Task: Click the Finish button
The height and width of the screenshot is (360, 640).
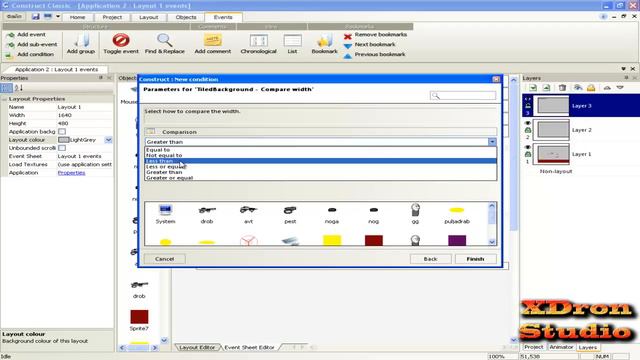Action: pyautogui.click(x=476, y=259)
